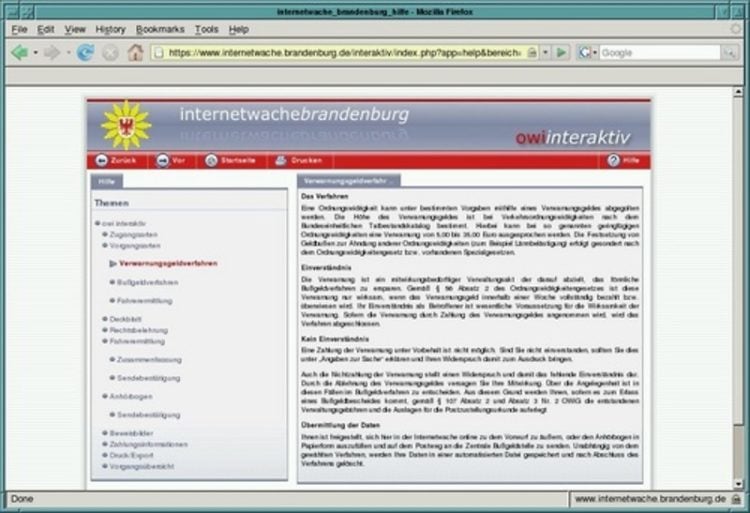750x513 pixels.
Task: Select the Hilfe tab above Themen
Action: click(x=107, y=181)
